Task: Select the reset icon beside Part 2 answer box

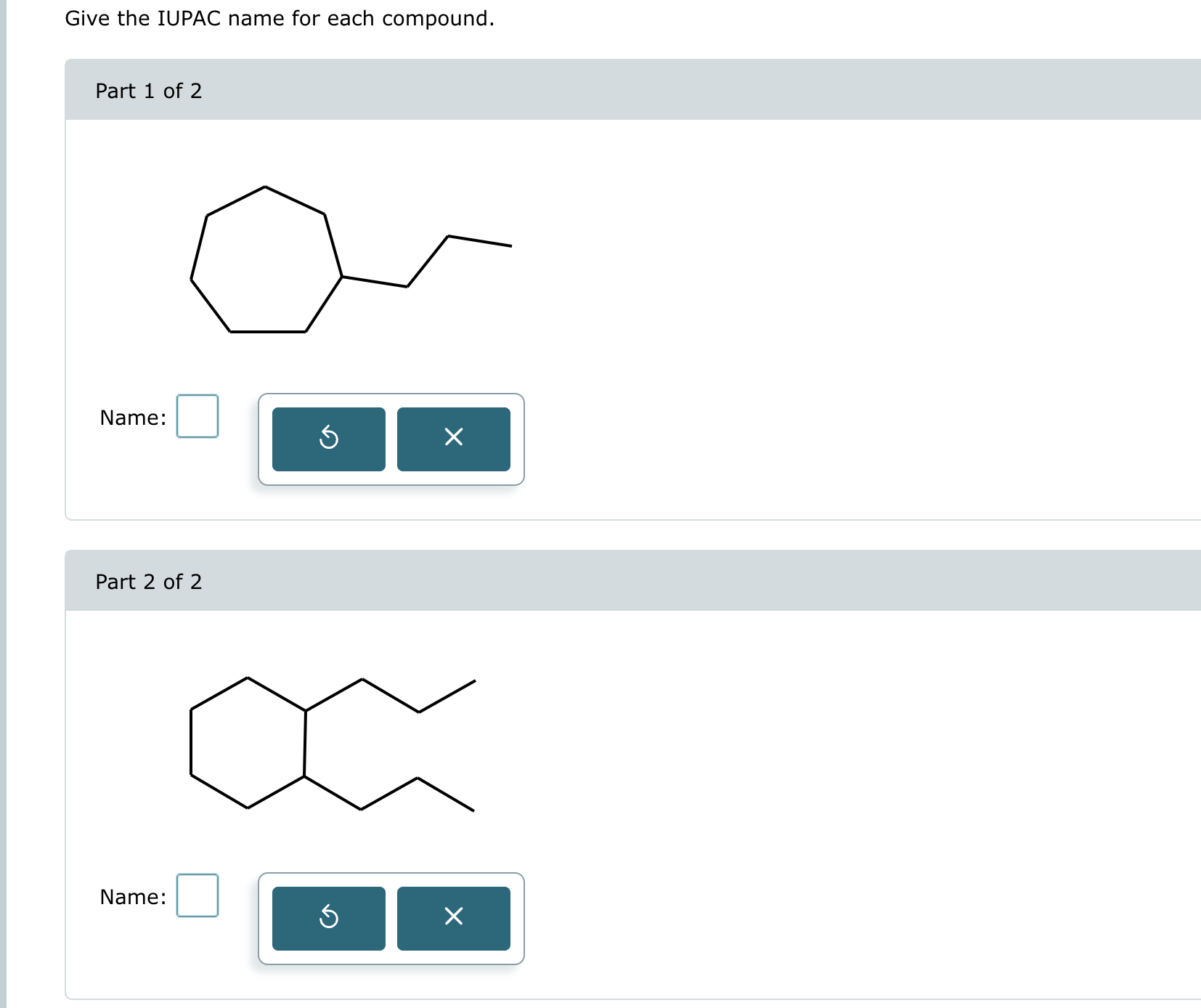Action: [x=327, y=918]
